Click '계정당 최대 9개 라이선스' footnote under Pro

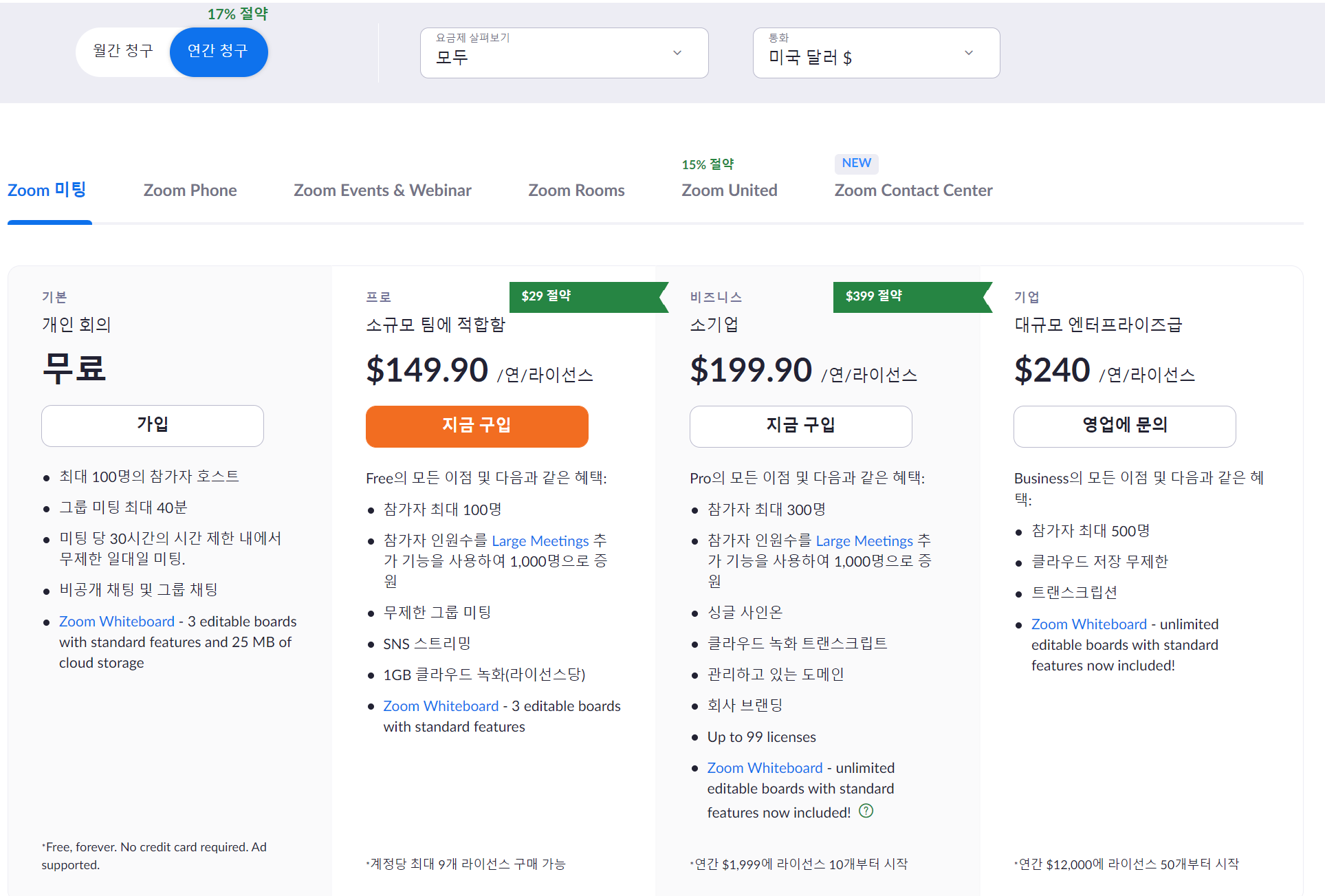coord(466,864)
